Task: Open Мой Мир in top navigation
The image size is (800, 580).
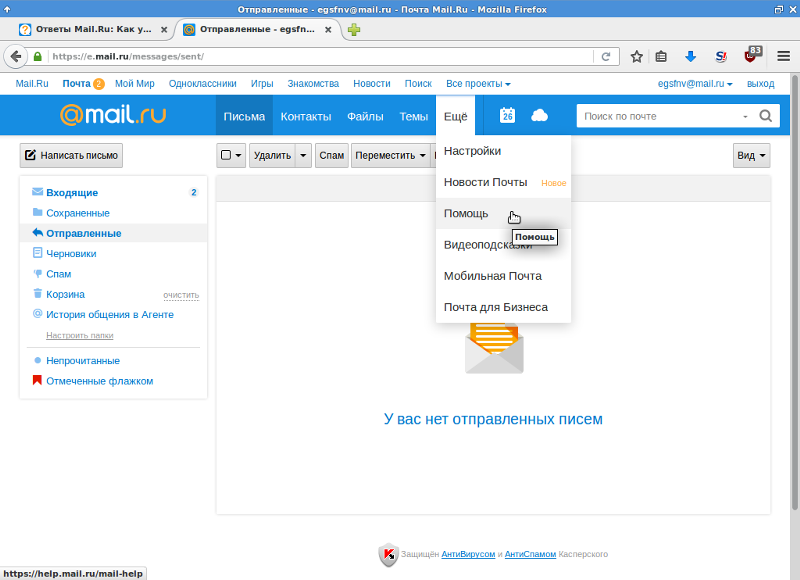Action: (x=135, y=84)
